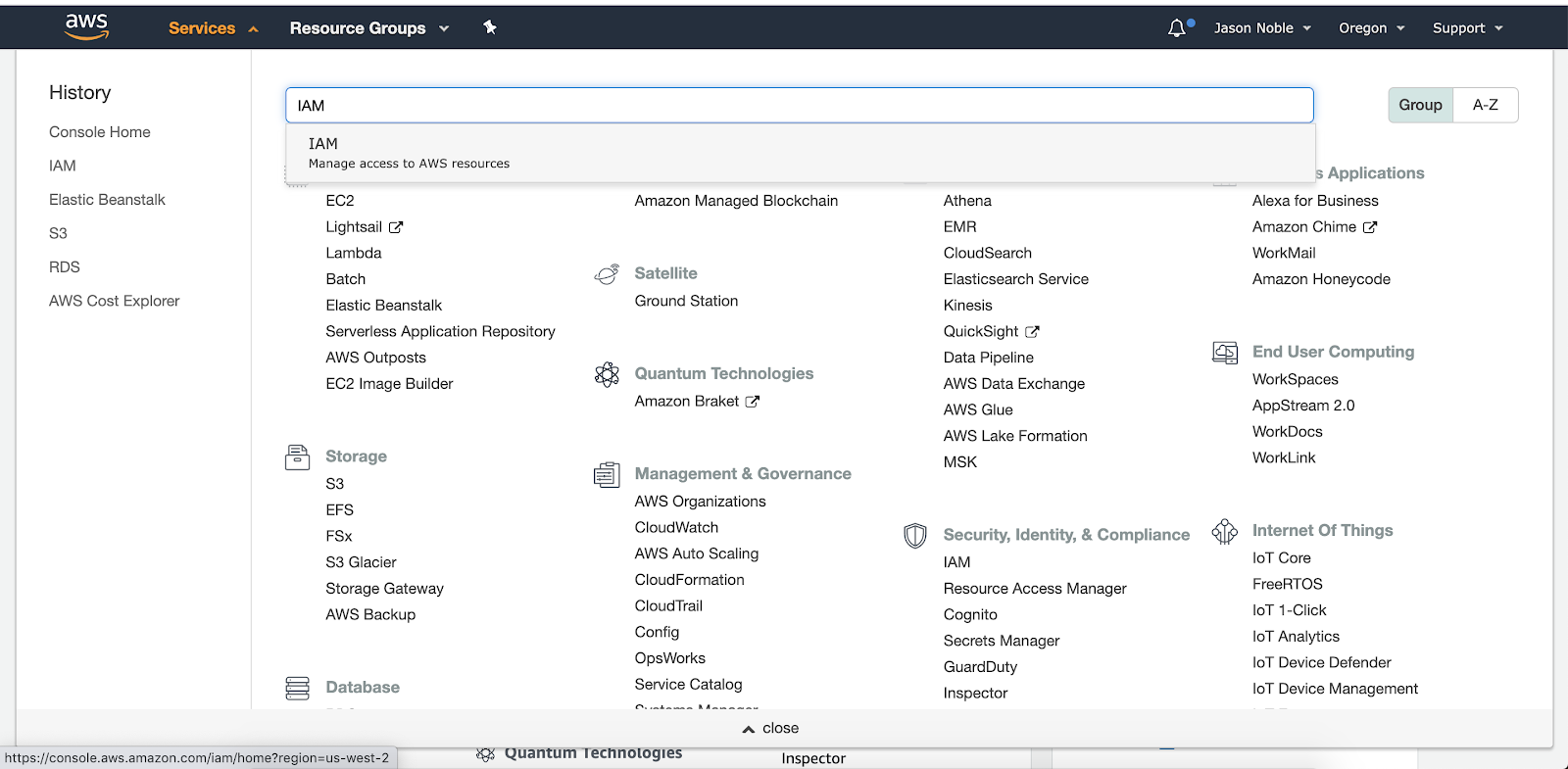The width and height of the screenshot is (1568, 769).
Task: Open IAM from History list
Action: (63, 167)
